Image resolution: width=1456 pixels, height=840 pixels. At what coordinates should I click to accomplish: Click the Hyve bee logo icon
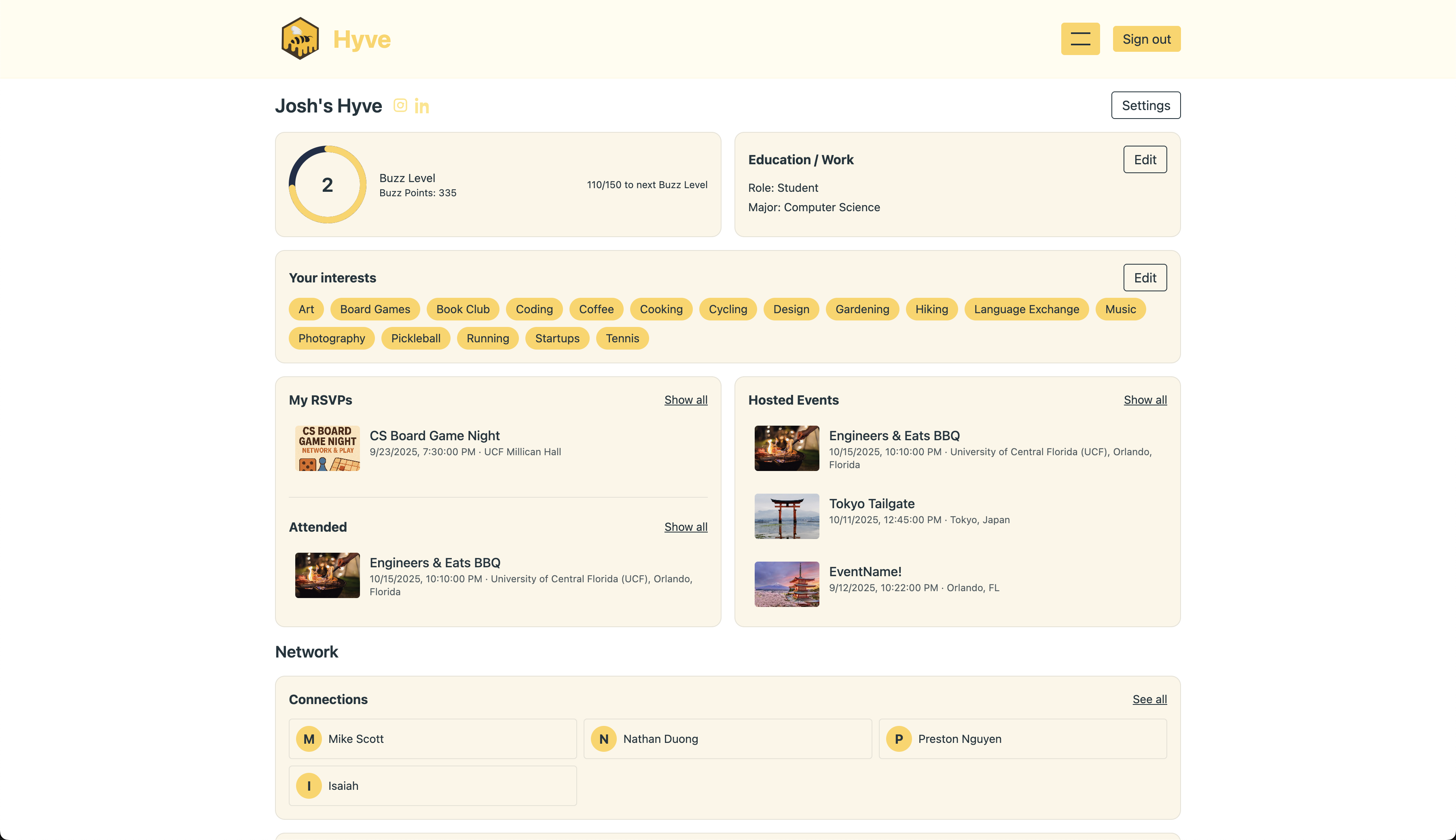point(300,39)
